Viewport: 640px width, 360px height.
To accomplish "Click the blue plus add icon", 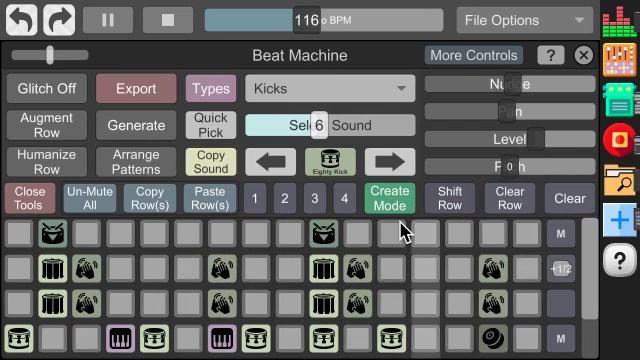I will point(619,220).
